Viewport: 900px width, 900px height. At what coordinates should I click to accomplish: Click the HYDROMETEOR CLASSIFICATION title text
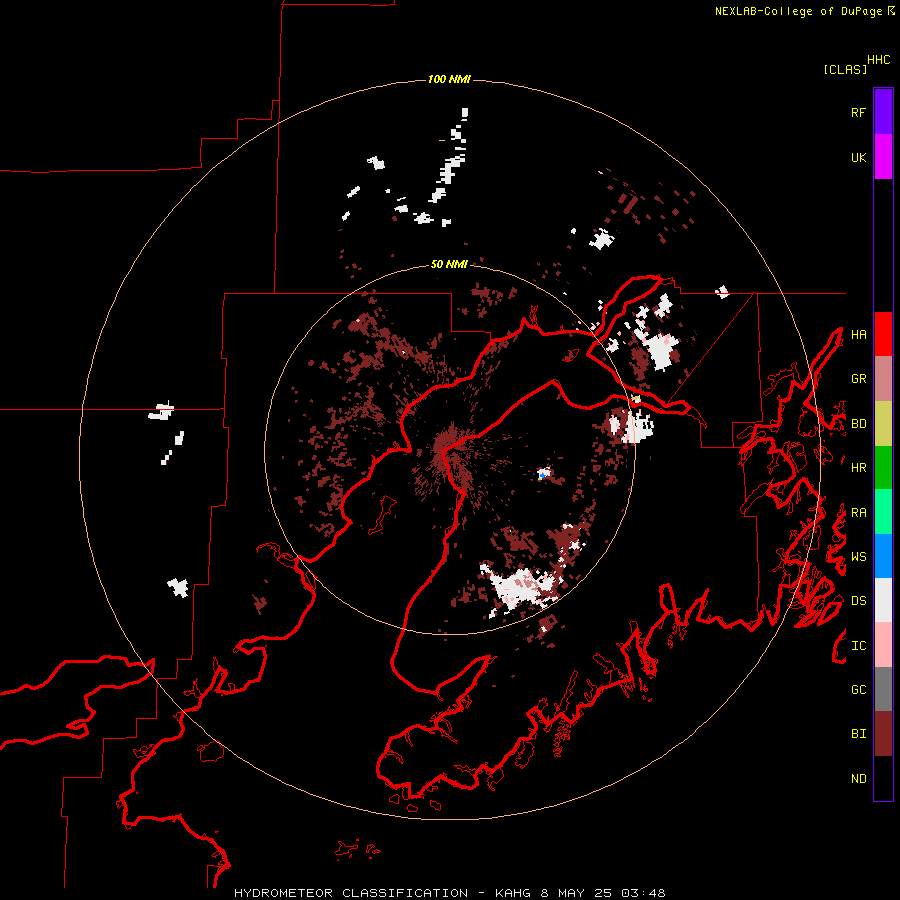tap(351, 893)
